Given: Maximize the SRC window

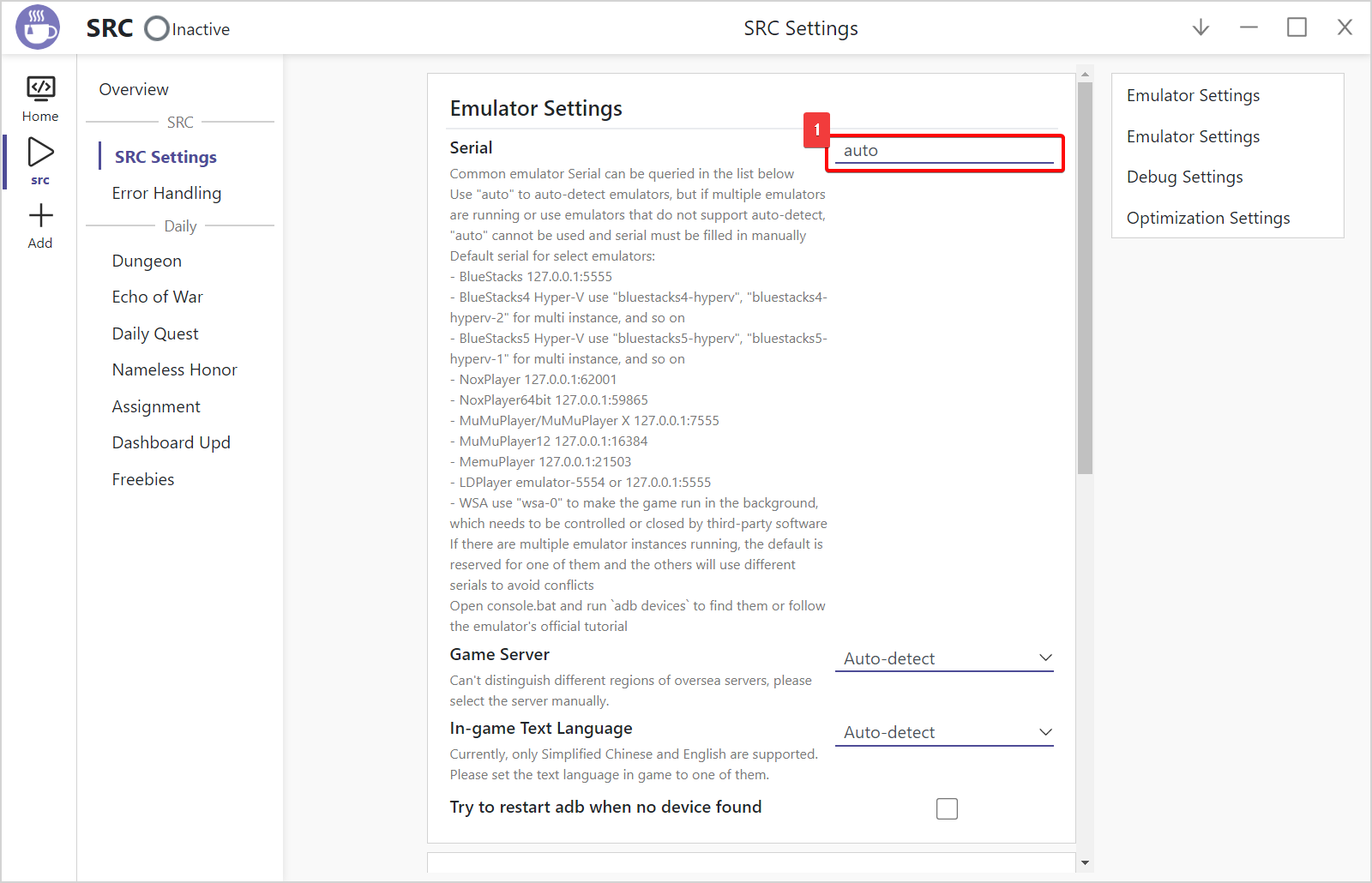Looking at the screenshot, I should click(1297, 27).
